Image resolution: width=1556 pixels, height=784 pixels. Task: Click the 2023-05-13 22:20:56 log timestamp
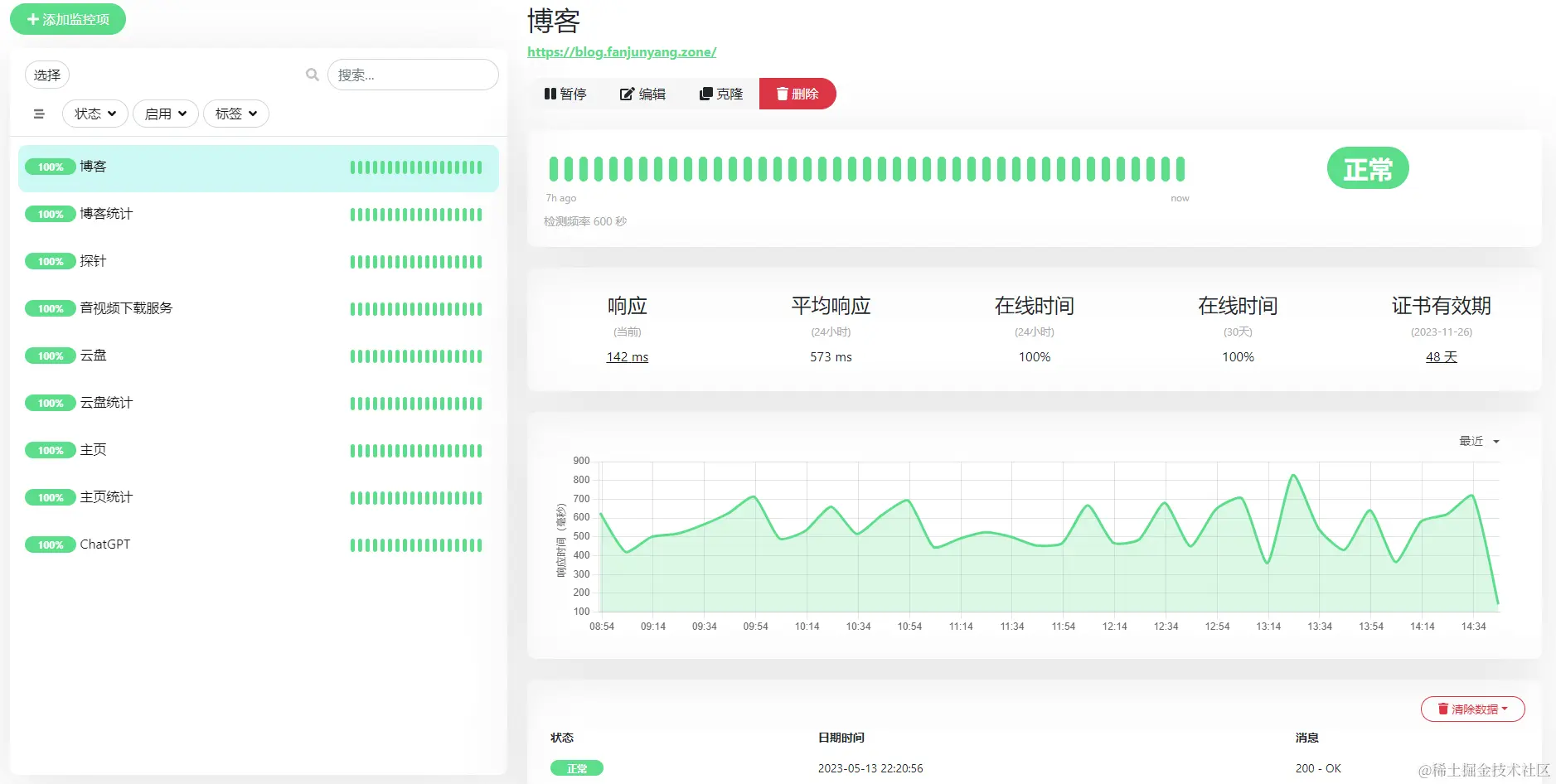870,769
